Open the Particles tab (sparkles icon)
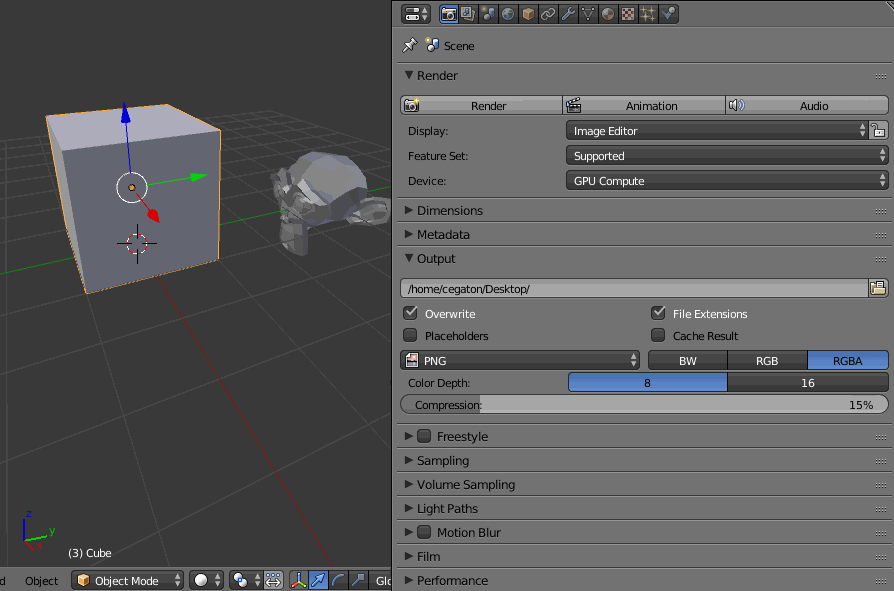The width and height of the screenshot is (894, 591). [647, 13]
